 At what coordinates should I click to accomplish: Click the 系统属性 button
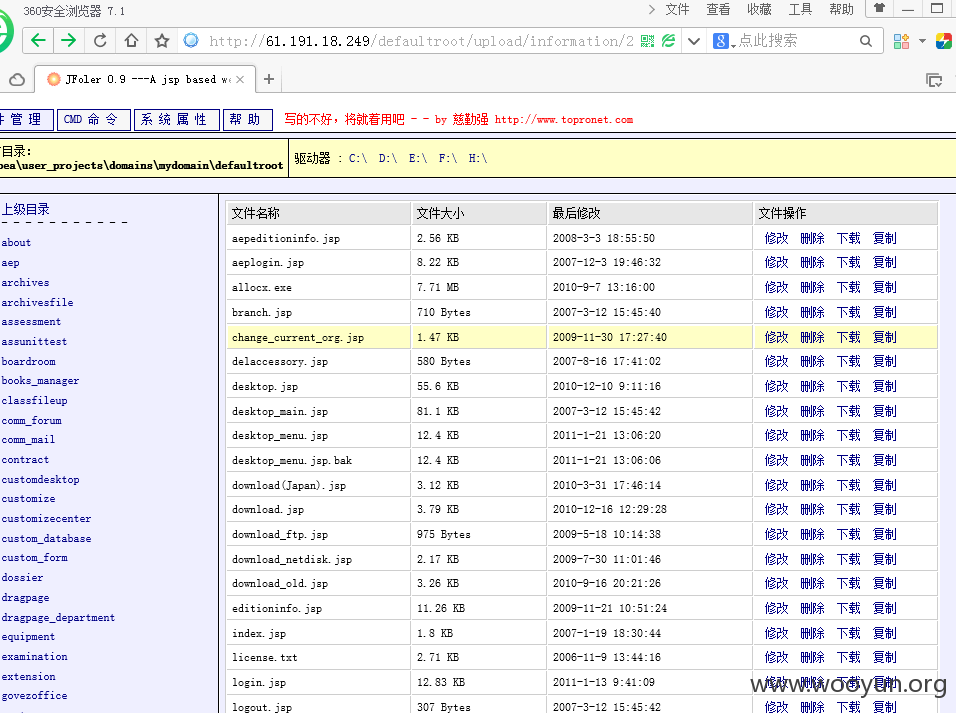[177, 120]
